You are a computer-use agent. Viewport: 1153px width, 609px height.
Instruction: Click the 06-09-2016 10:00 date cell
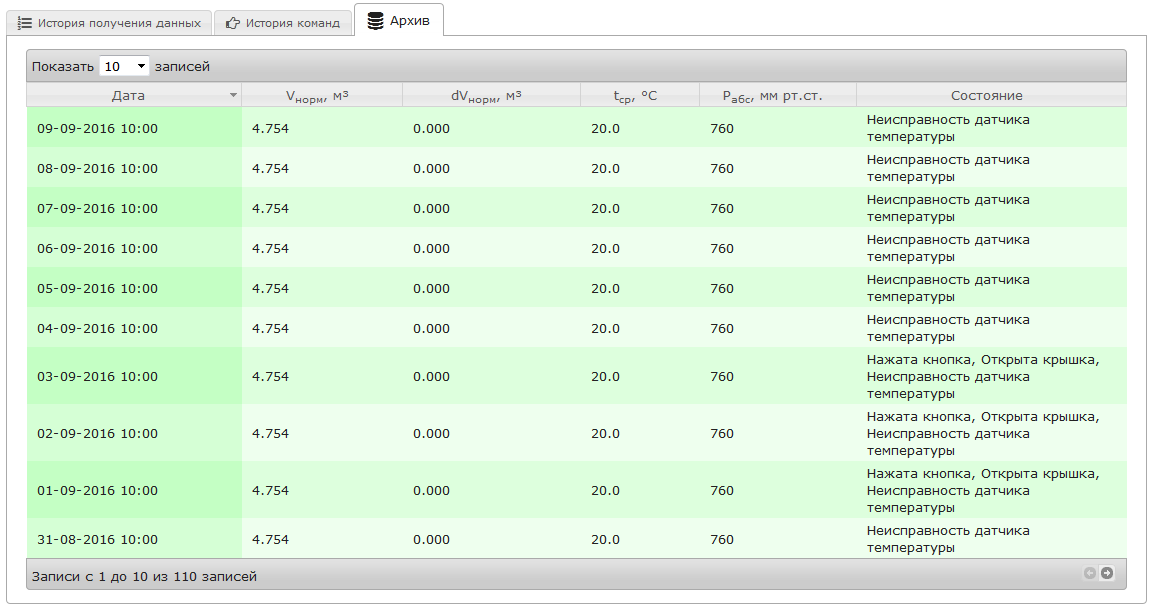(x=97, y=249)
